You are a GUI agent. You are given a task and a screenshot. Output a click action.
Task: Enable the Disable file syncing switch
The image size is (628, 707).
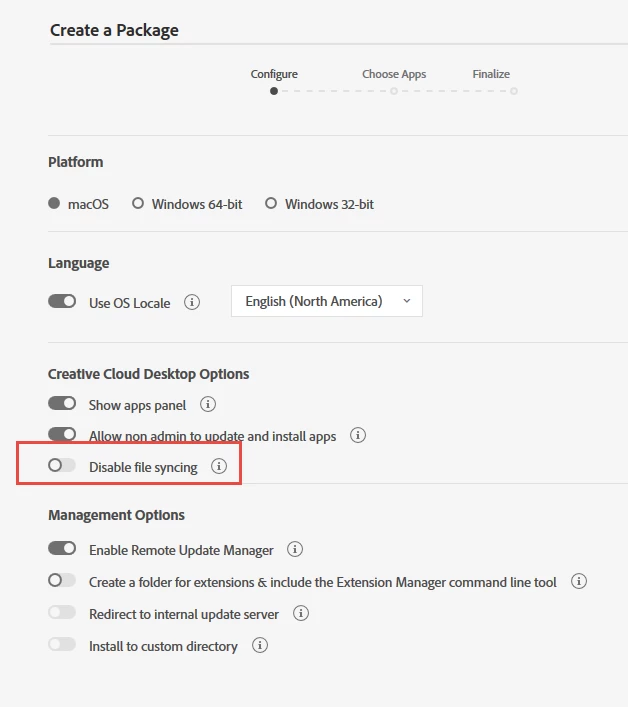(x=62, y=465)
